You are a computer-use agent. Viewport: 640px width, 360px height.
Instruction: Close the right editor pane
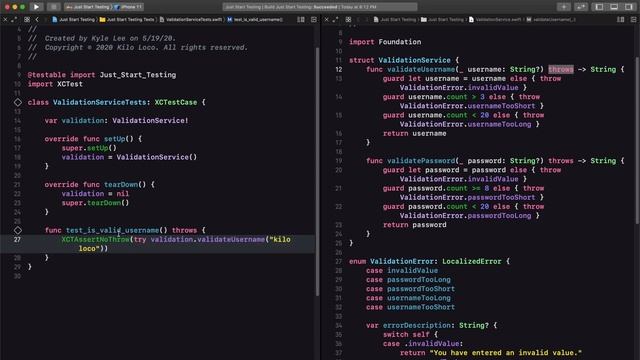pyautogui.click(x=327, y=19)
